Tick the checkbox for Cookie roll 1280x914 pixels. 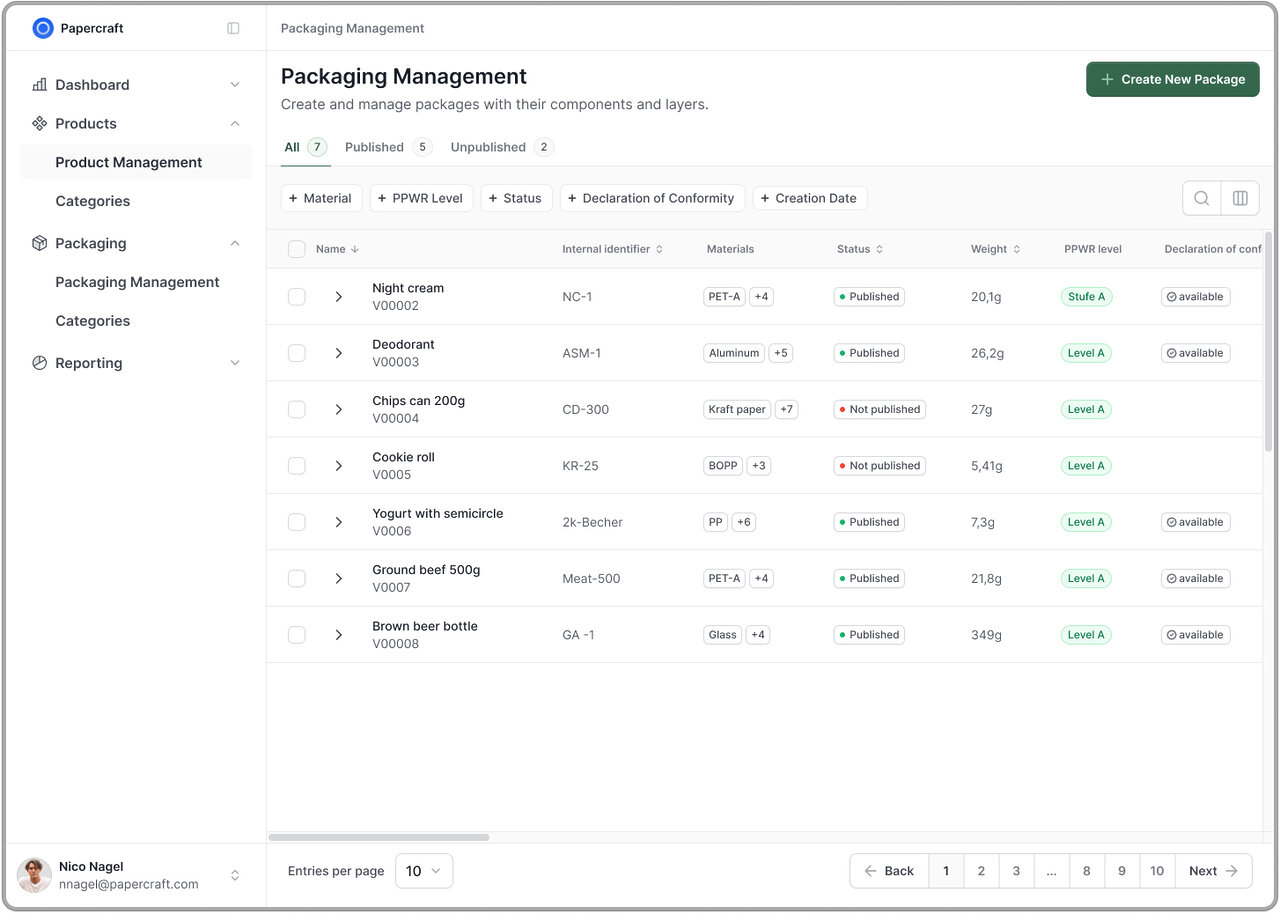click(297, 466)
